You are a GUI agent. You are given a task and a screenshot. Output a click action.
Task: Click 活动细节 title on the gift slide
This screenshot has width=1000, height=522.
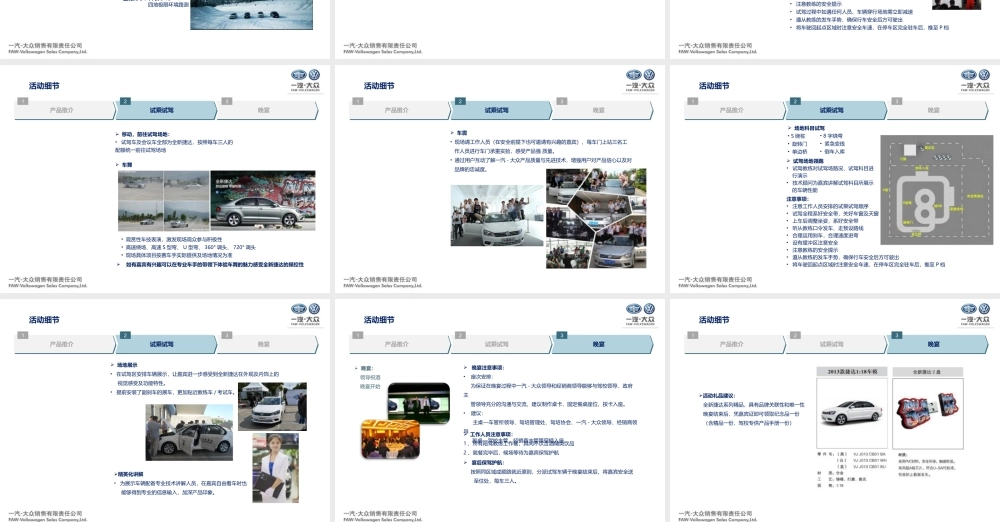[x=714, y=320]
